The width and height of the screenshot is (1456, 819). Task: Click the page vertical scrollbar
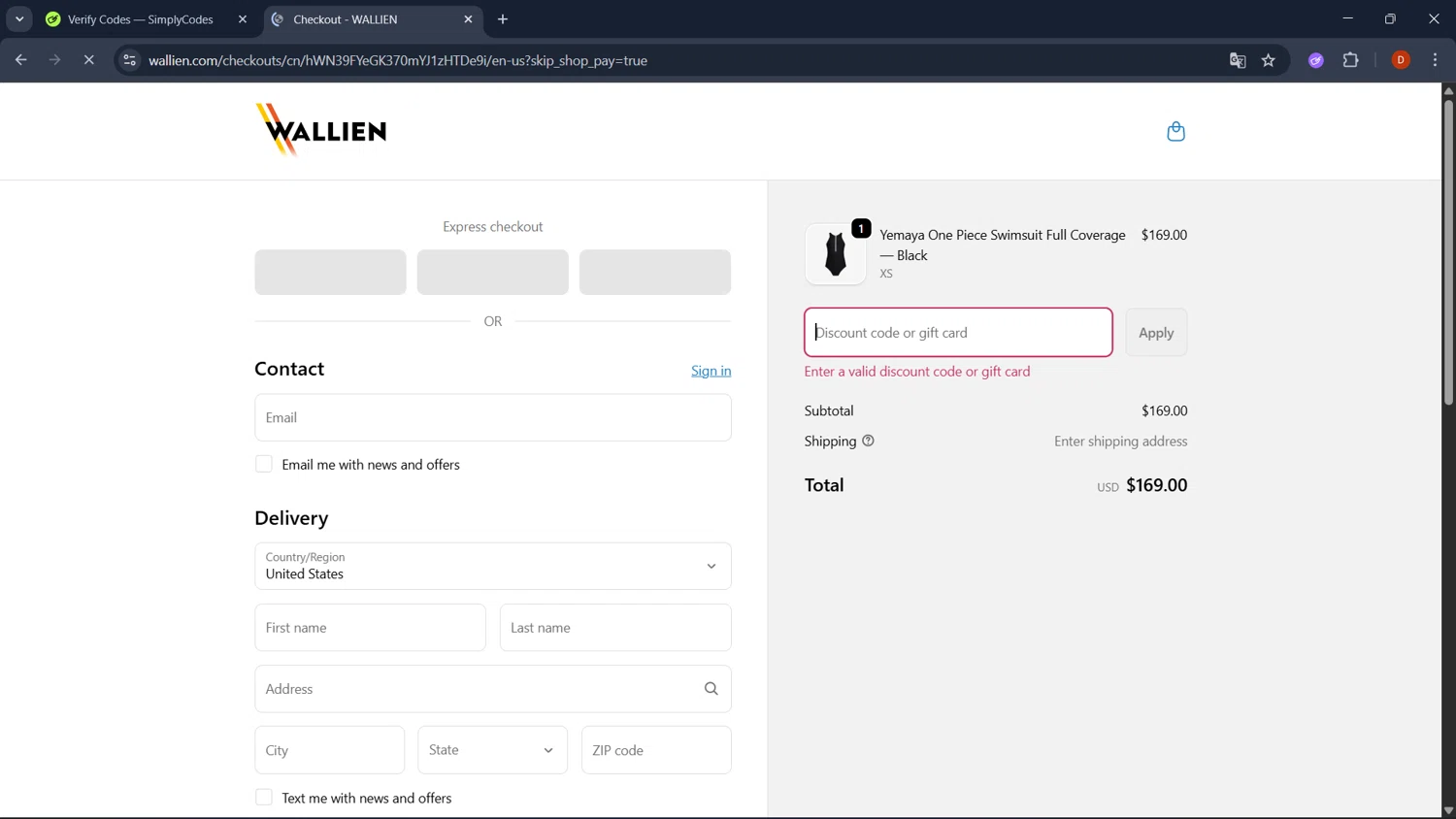coord(1448,252)
